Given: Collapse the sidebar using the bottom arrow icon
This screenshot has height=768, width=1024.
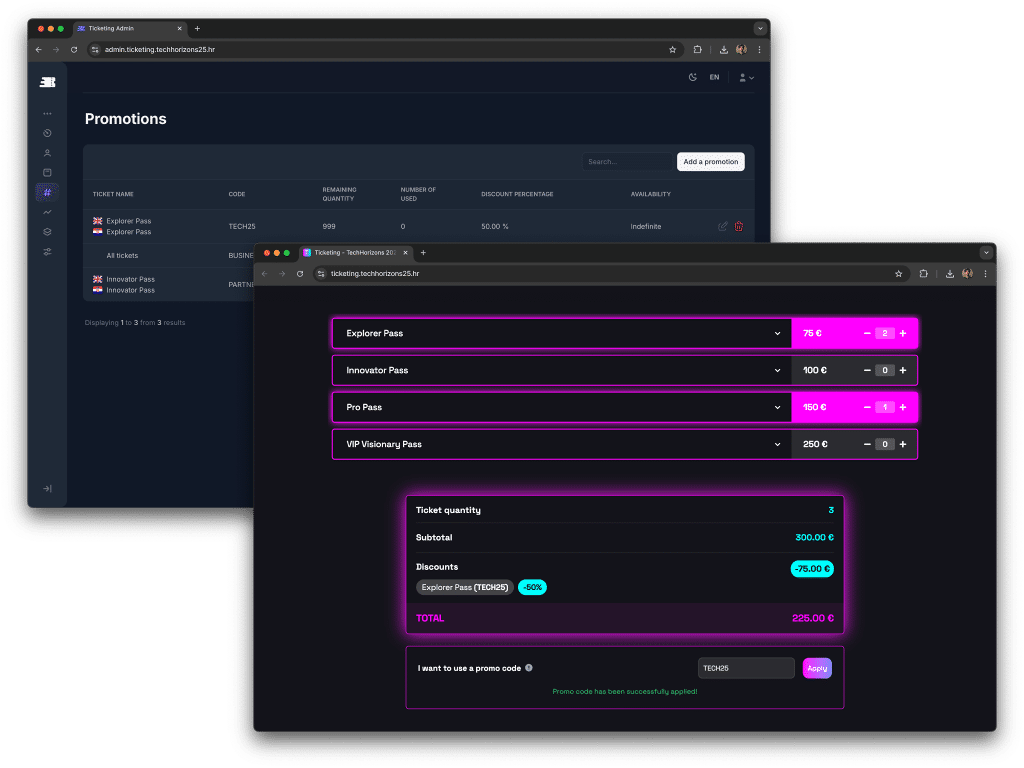Looking at the screenshot, I should [x=47, y=488].
